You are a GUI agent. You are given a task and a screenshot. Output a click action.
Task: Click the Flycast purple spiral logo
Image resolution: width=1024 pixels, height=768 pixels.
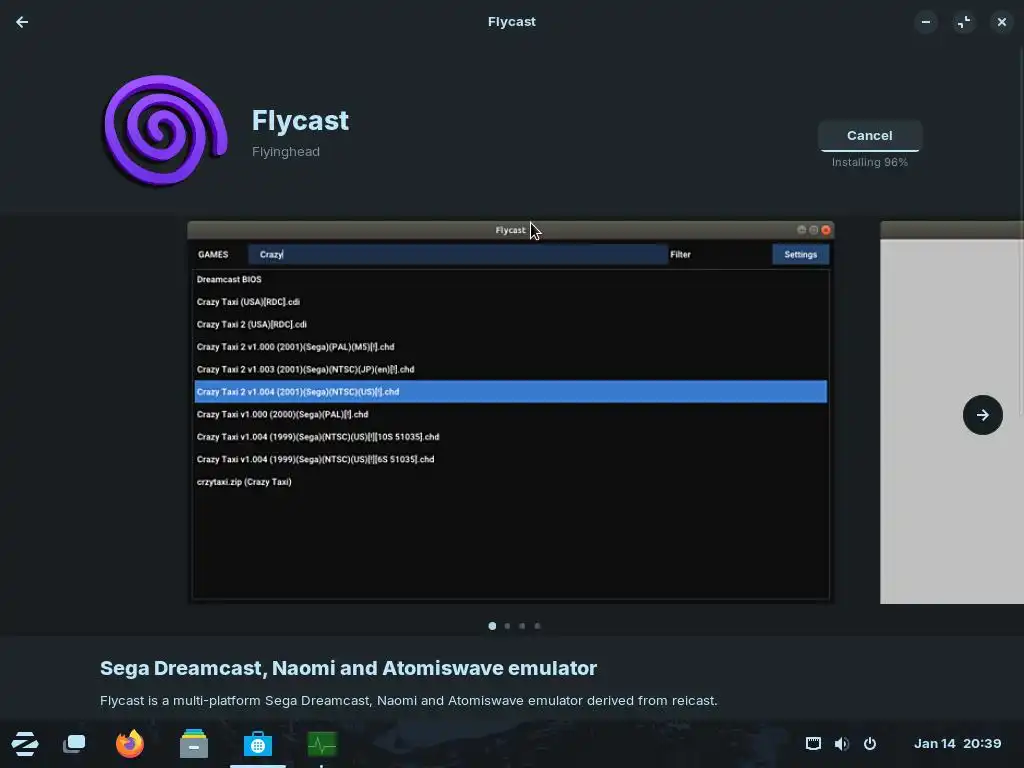165,131
